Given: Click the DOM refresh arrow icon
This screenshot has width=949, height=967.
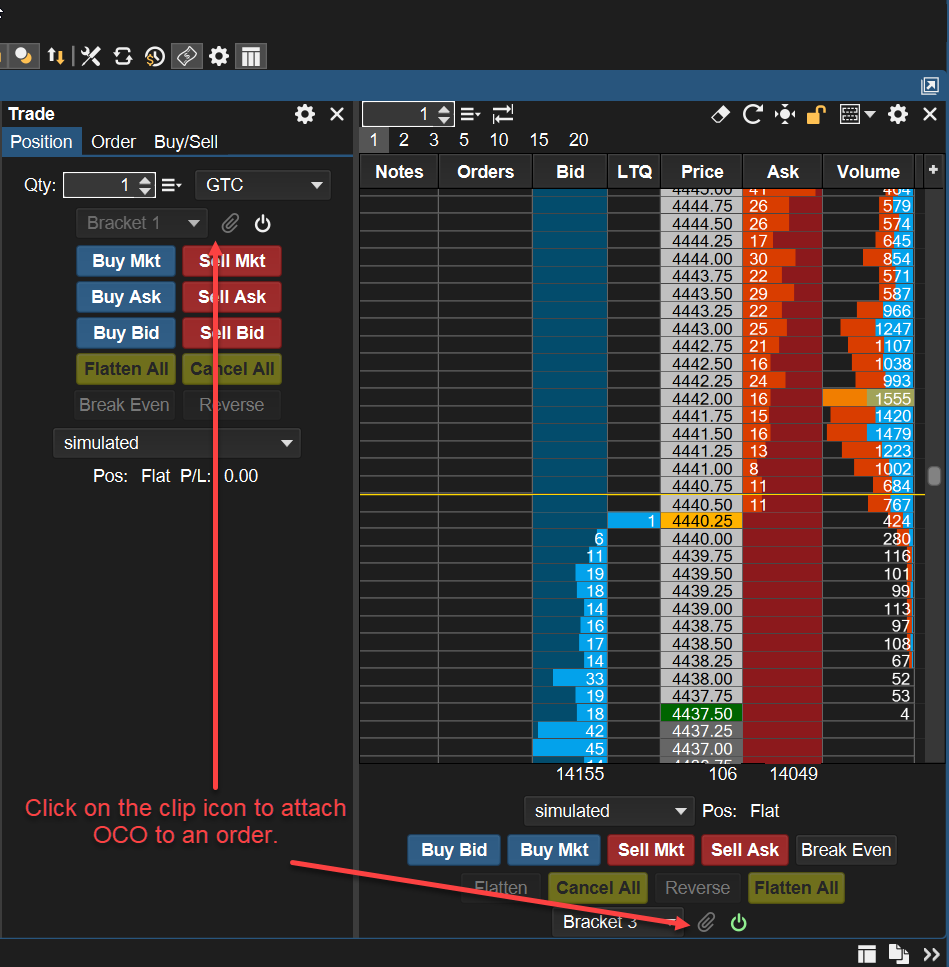Looking at the screenshot, I should coord(753,115).
